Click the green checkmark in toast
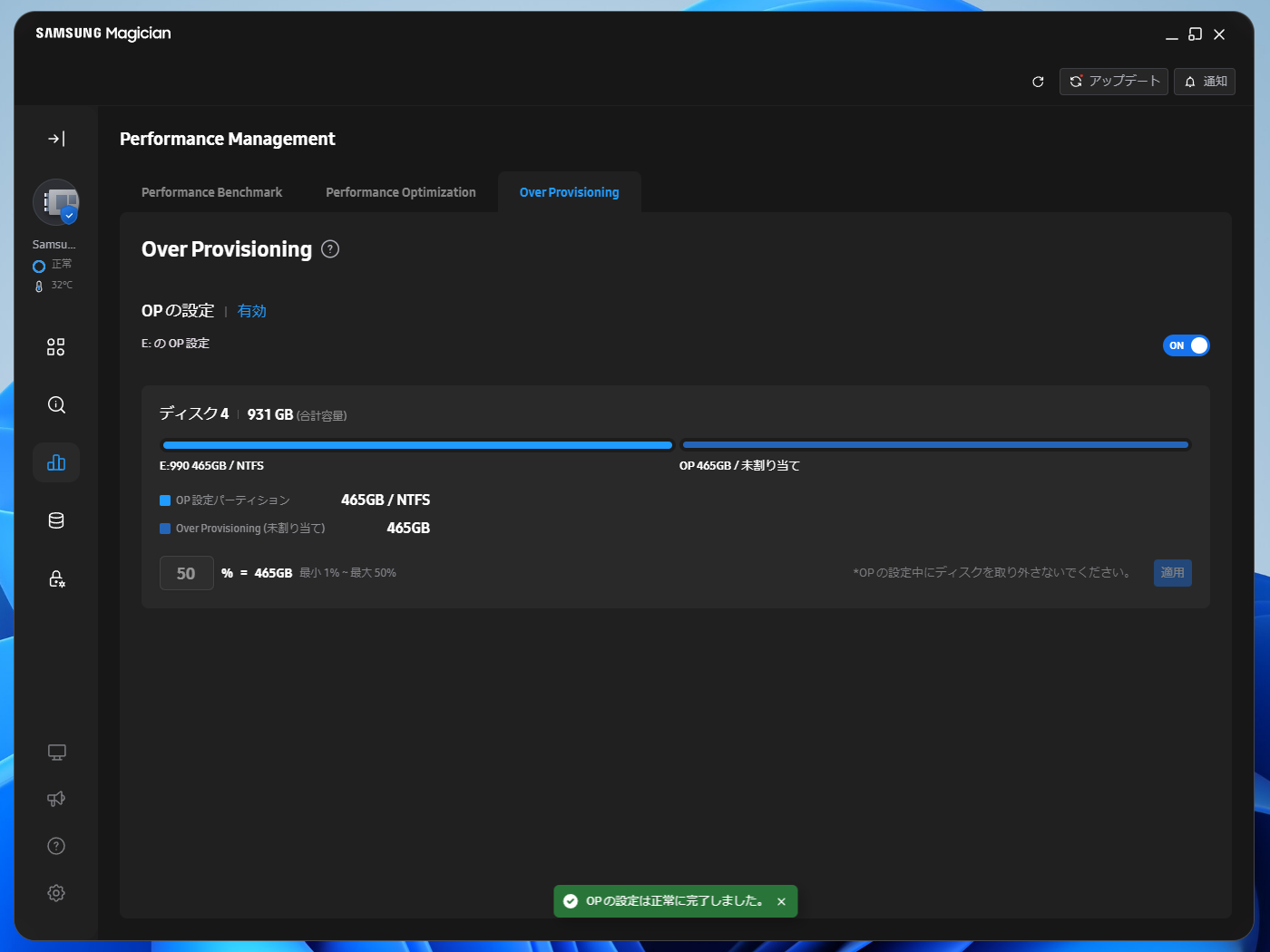Viewport: 1270px width, 952px height. 571,901
